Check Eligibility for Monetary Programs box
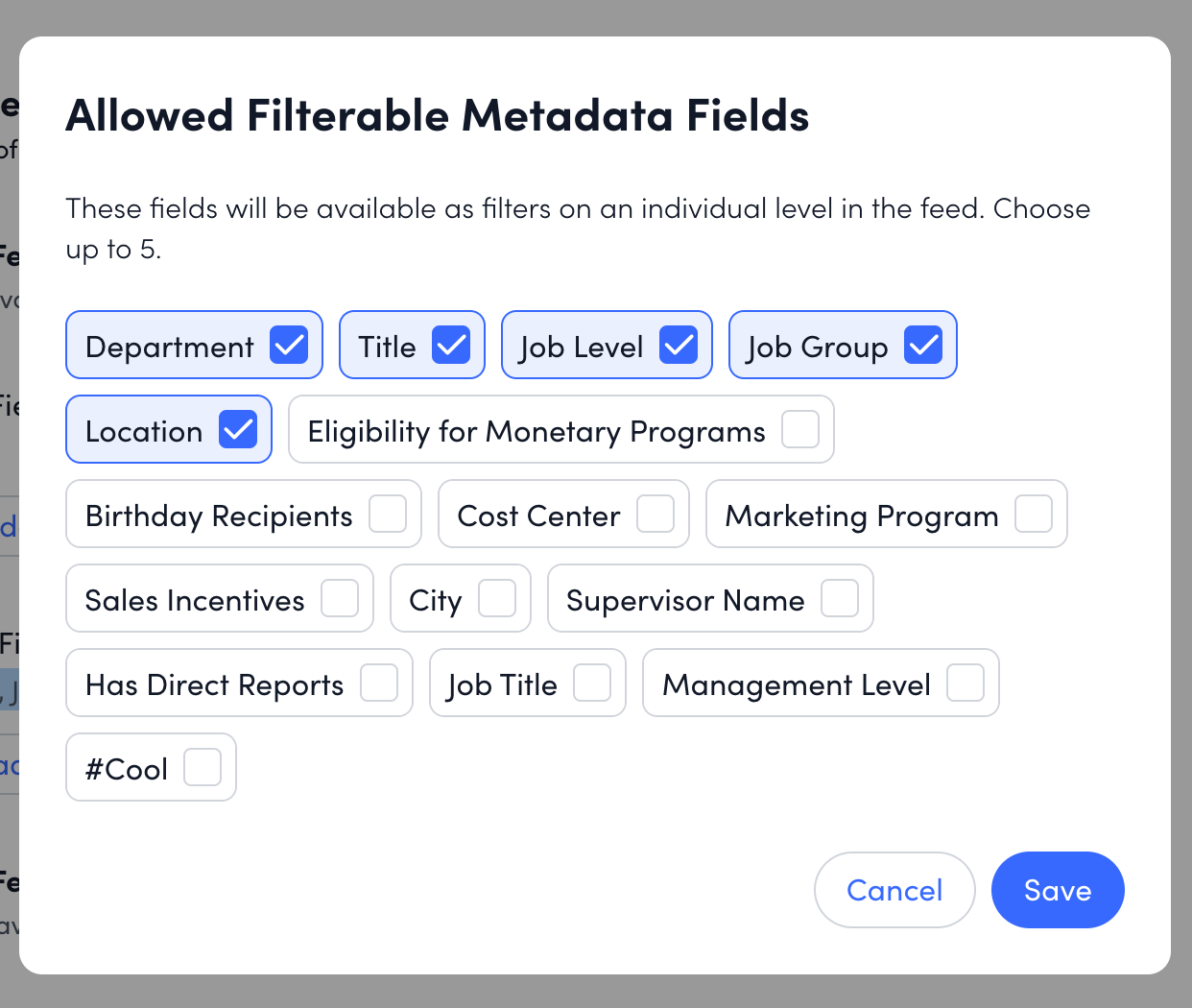The height and width of the screenshot is (1008, 1192). coord(800,429)
